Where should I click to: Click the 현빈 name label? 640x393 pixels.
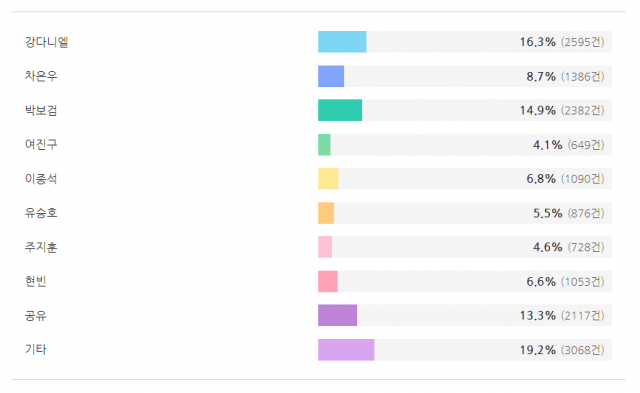[36, 281]
